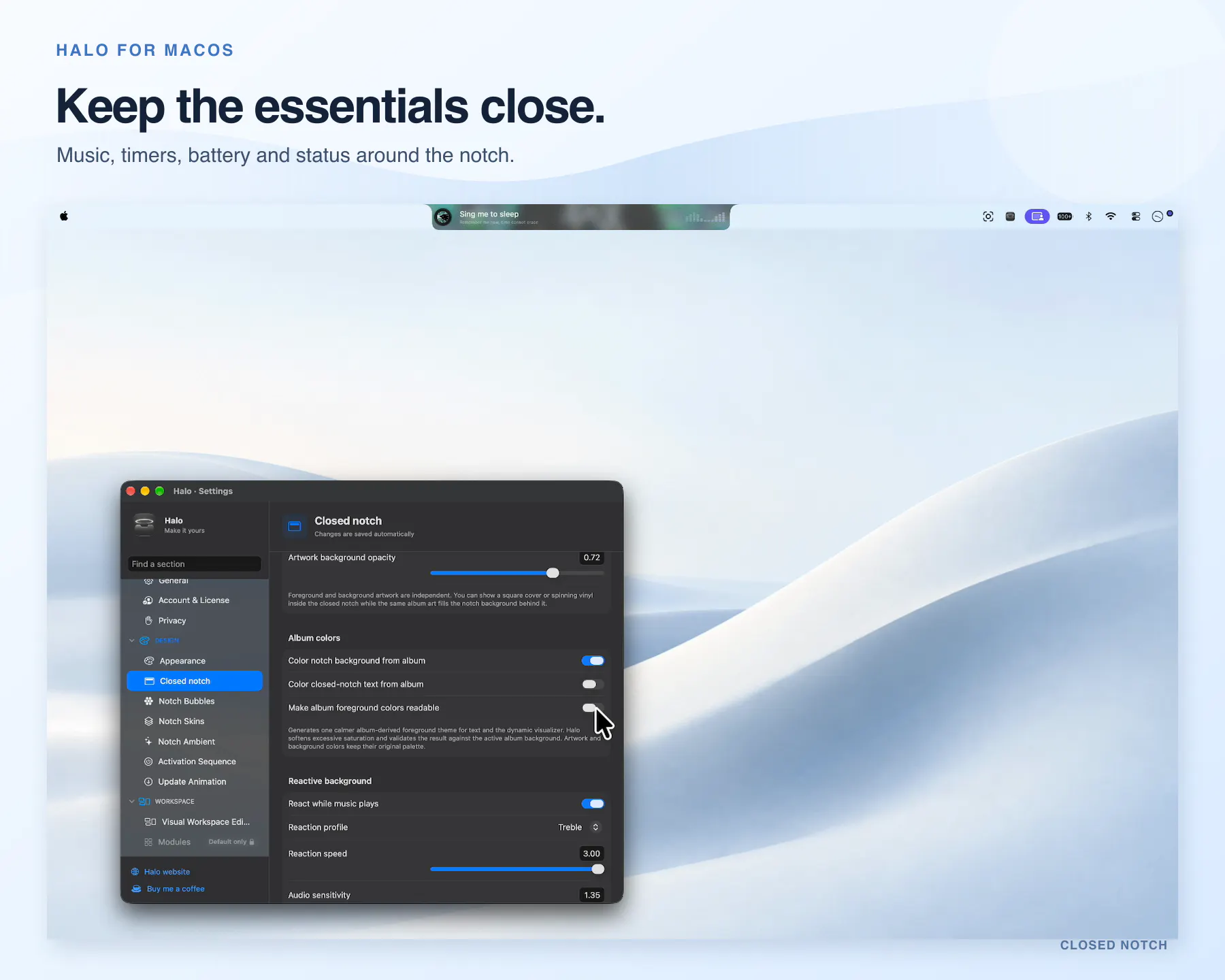Click the 3.00 reaction speed value
1225x980 pixels.
coord(591,853)
